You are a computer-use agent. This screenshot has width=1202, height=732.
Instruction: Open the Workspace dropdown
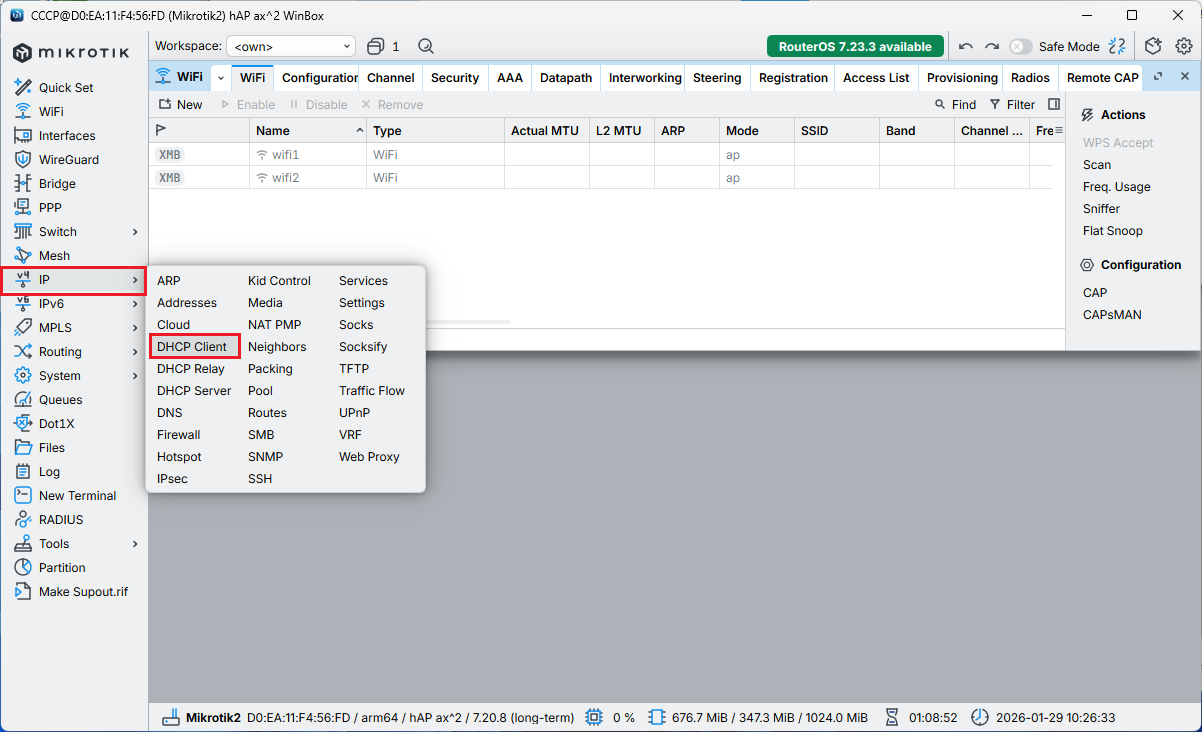coord(291,46)
